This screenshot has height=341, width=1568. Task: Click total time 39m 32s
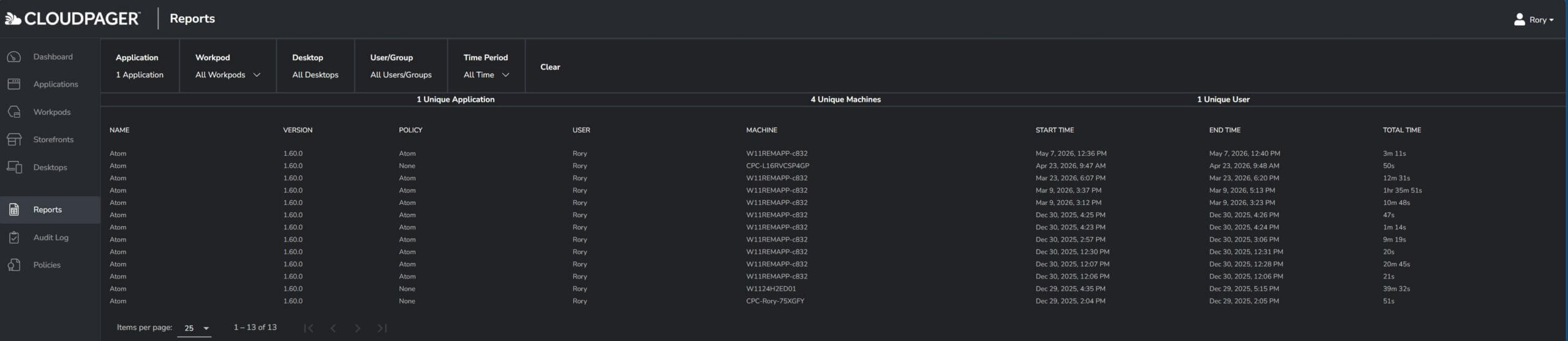(x=1396, y=289)
